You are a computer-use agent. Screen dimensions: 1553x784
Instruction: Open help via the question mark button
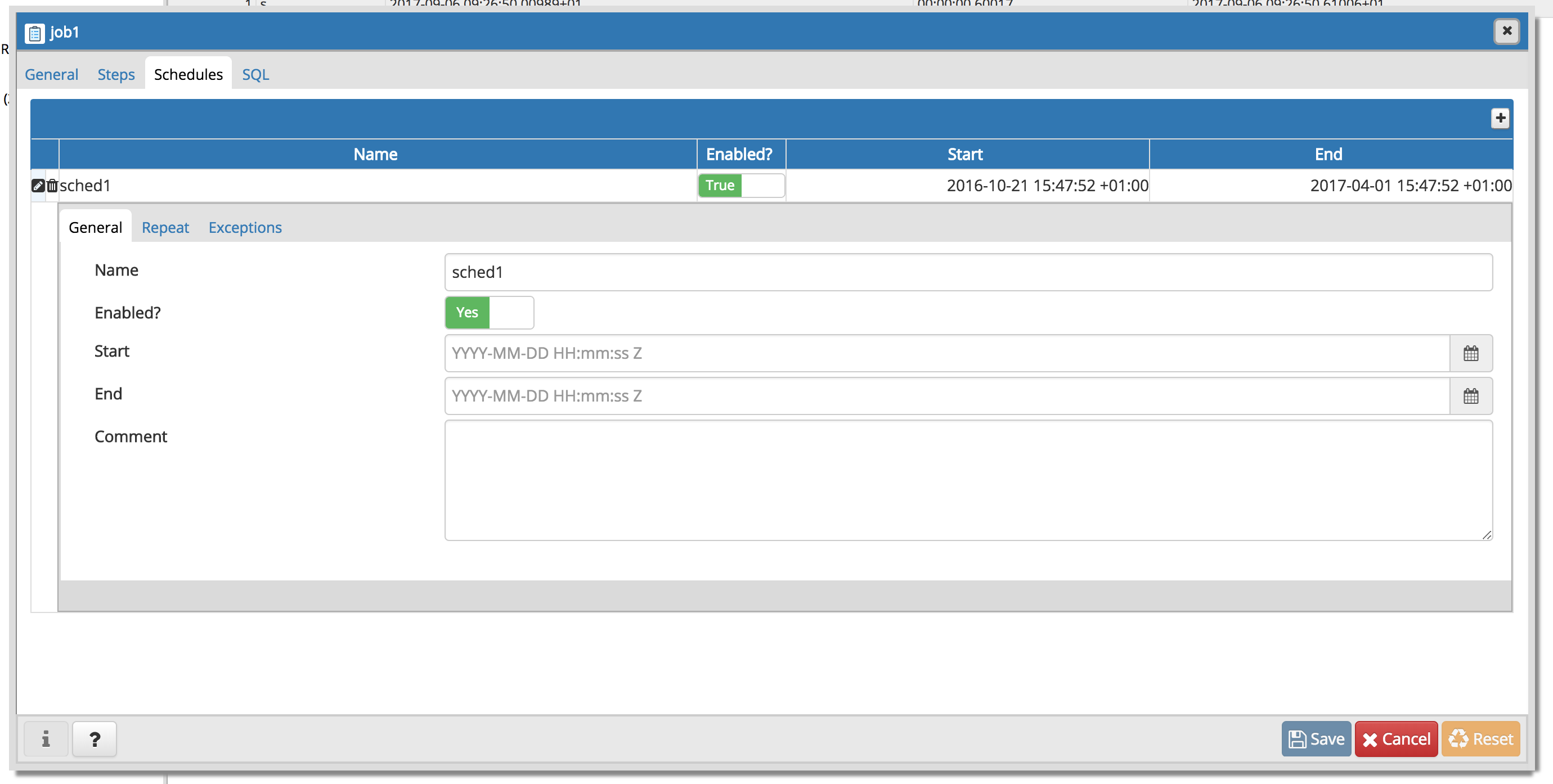coord(95,739)
